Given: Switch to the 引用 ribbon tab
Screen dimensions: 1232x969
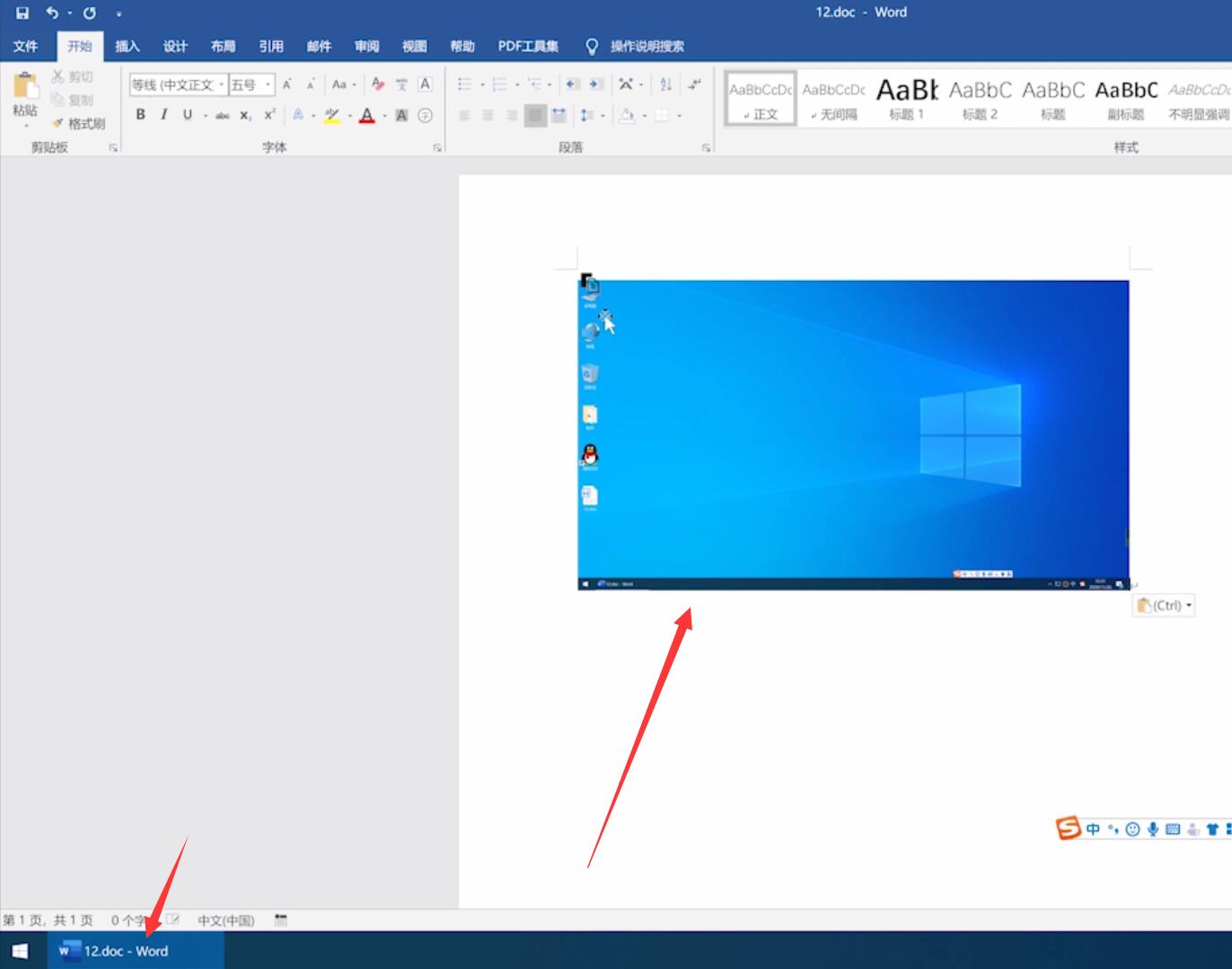Looking at the screenshot, I should 270,46.
